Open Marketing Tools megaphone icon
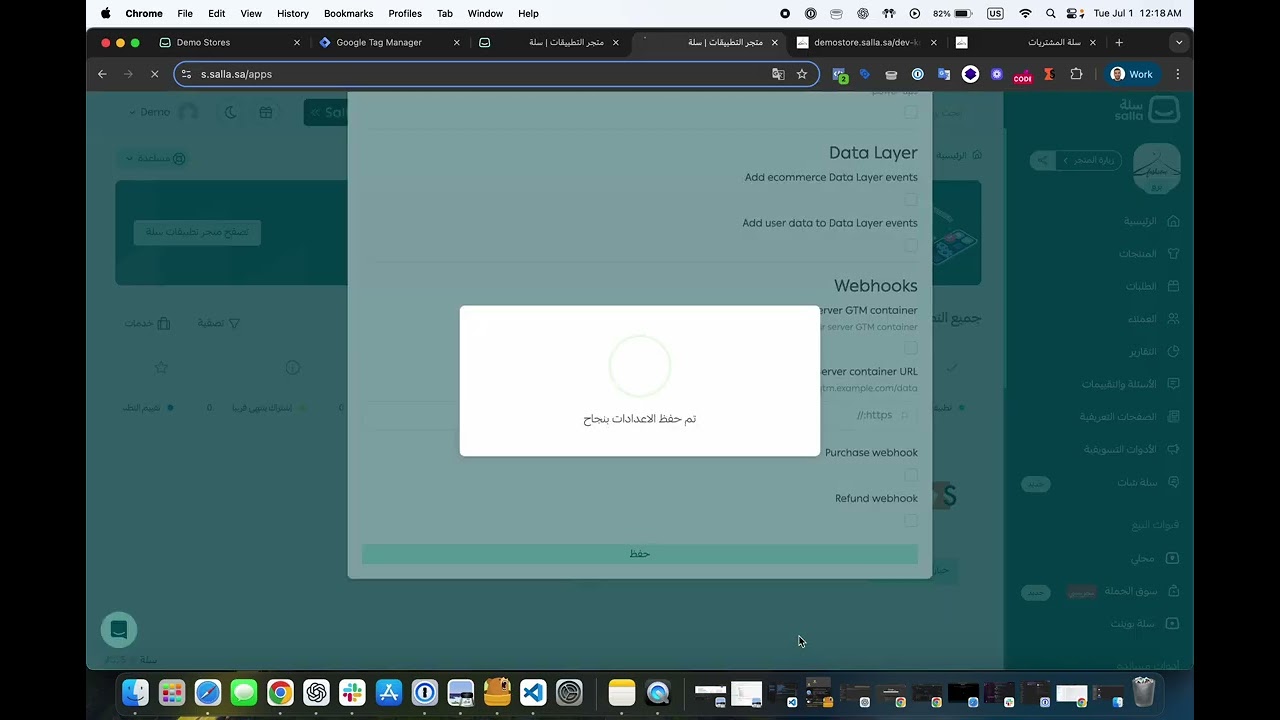The width and height of the screenshot is (1280, 720). pos(1173,449)
